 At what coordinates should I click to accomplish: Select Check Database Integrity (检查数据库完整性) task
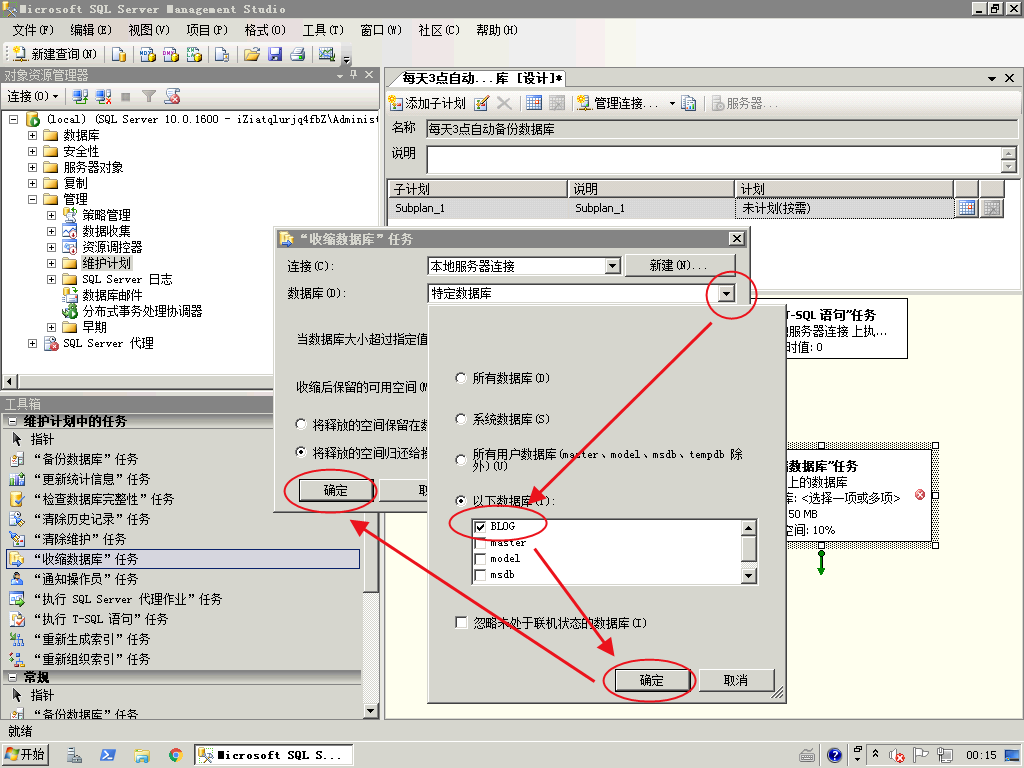click(x=104, y=499)
